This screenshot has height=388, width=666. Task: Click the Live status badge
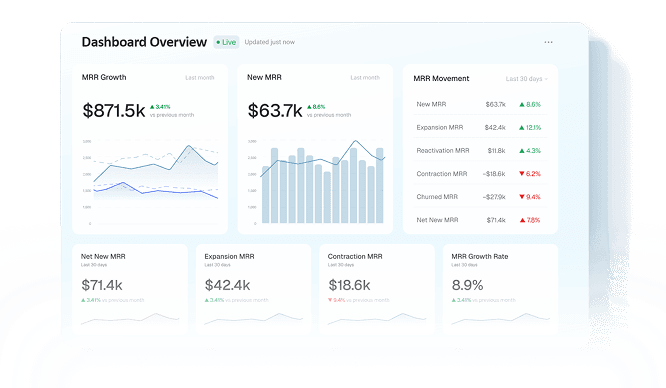tap(226, 42)
